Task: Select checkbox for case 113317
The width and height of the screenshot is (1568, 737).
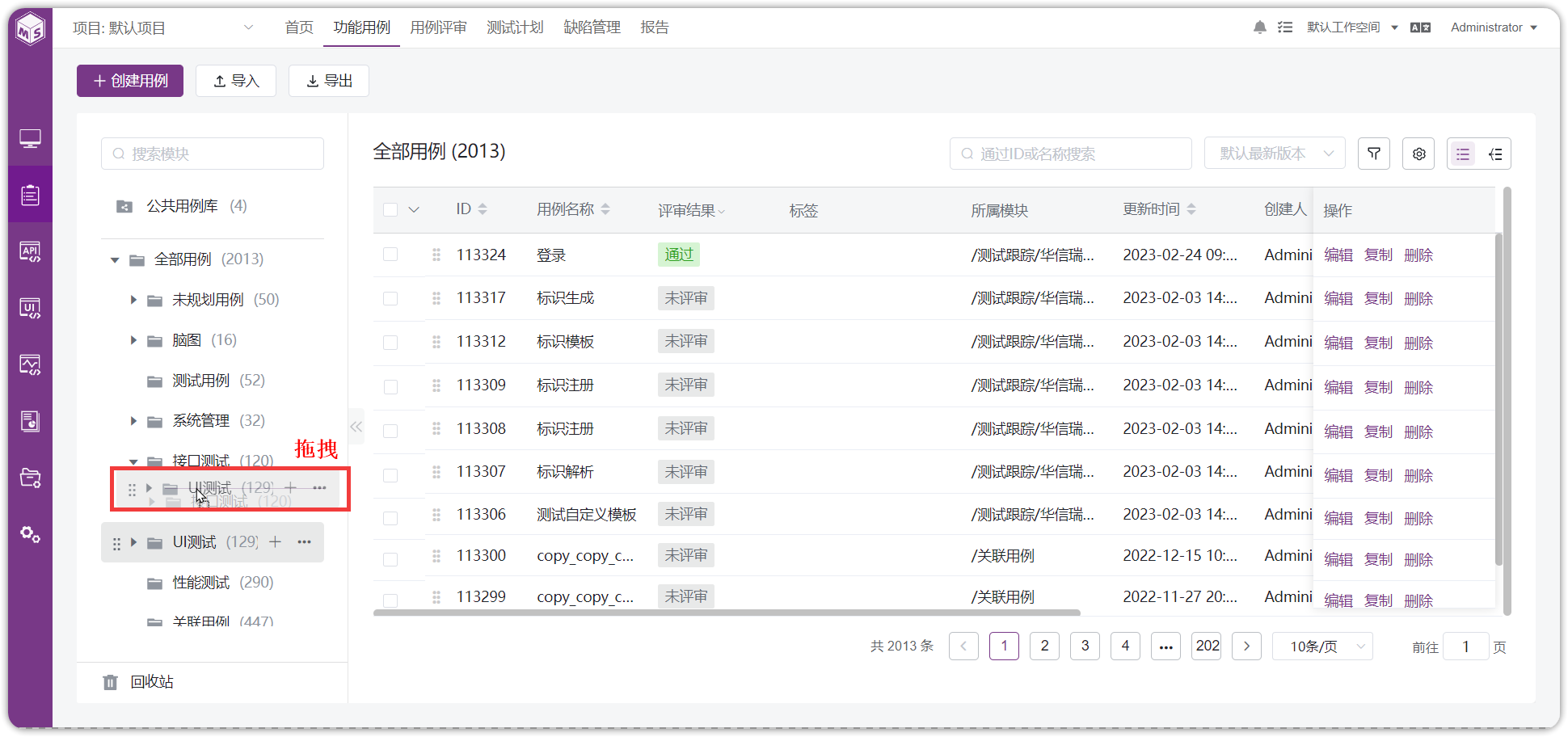Action: (x=390, y=298)
